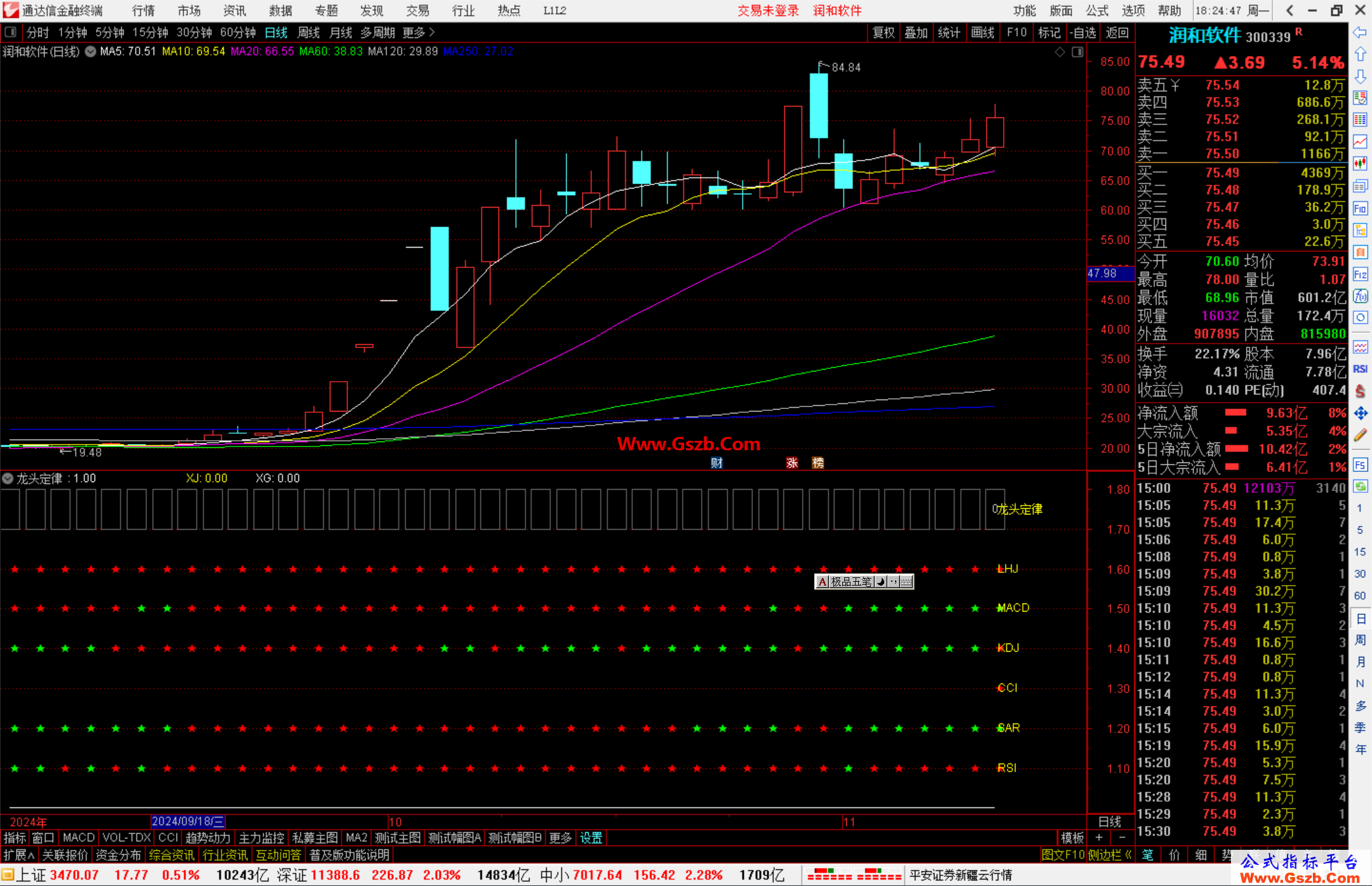1372x886 pixels.
Task: Click the 设置 settings tab in the indicator row
Action: 591,838
